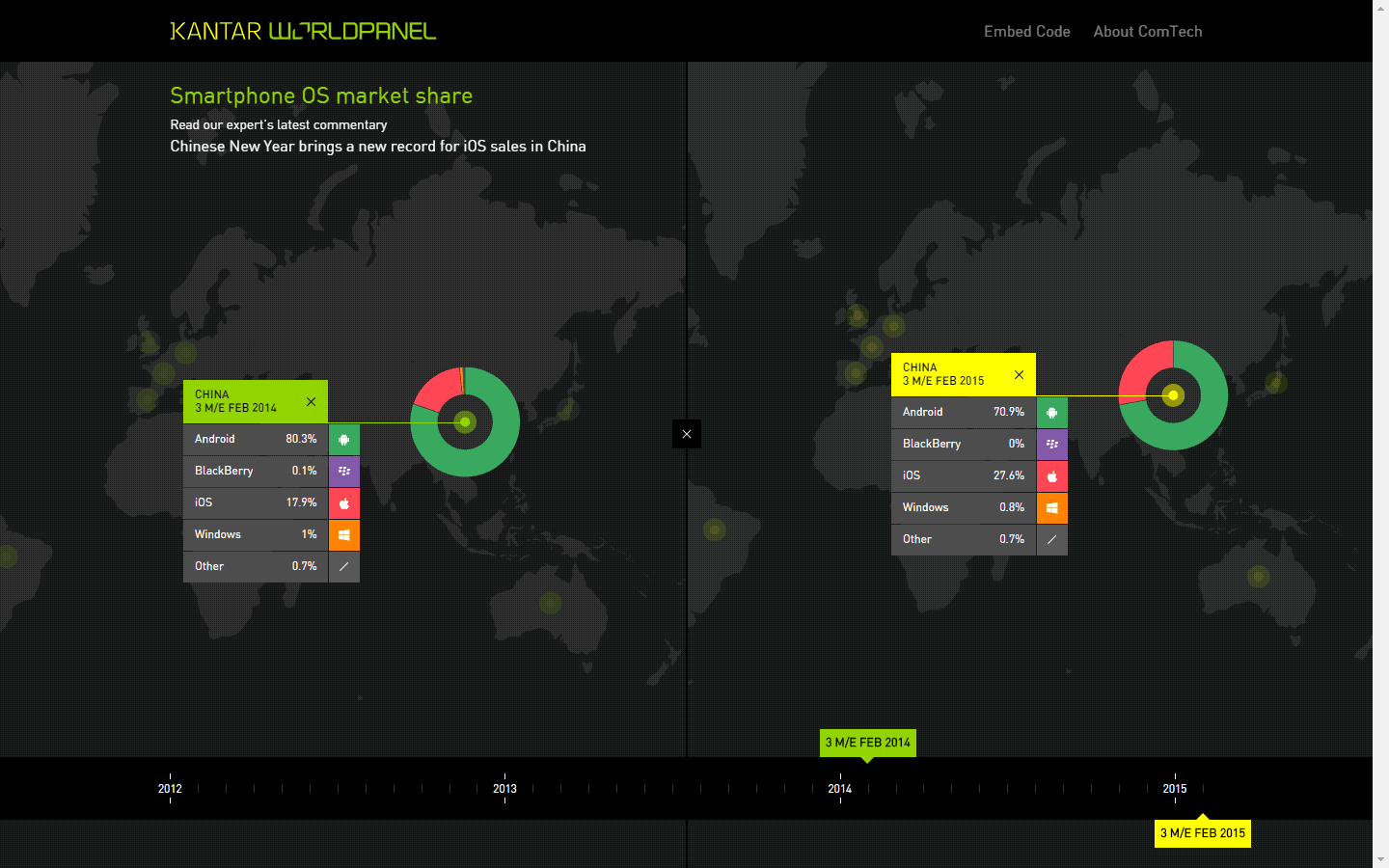Select the Brazil marker on the 2015 map
The height and width of the screenshot is (868, 1389).
(x=714, y=529)
